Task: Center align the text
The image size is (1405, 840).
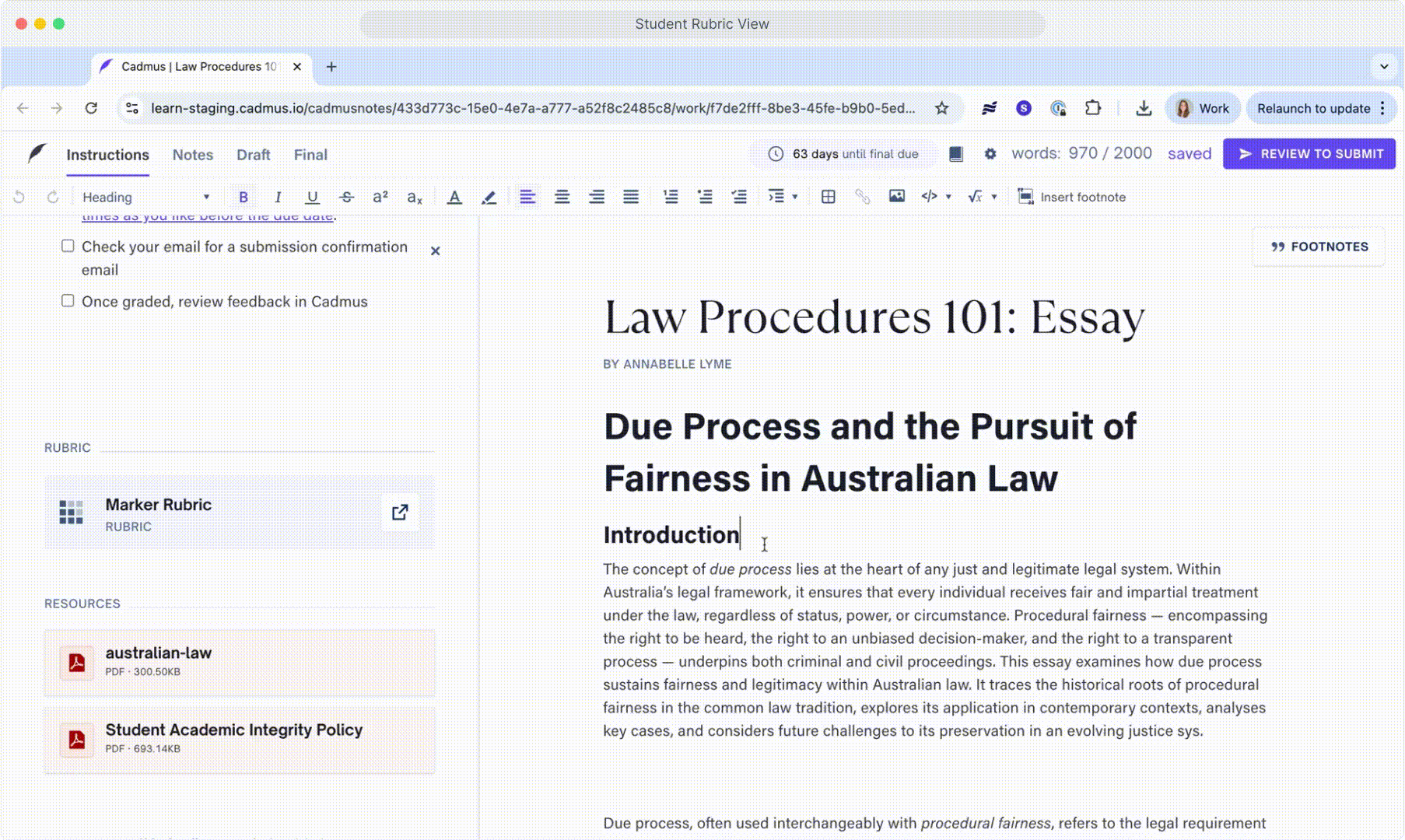Action: click(562, 198)
